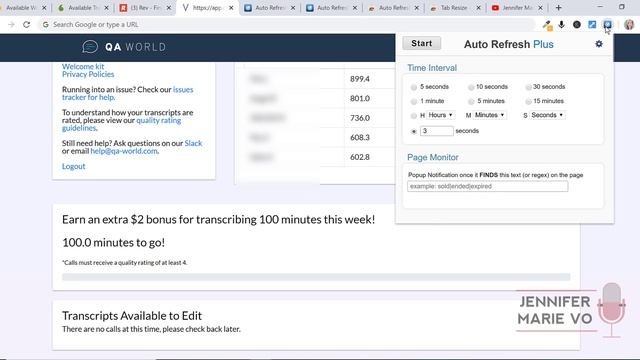This screenshot has width=640, height=360.
Task: Open Auto Refresh Plus settings gear
Action: point(599,44)
